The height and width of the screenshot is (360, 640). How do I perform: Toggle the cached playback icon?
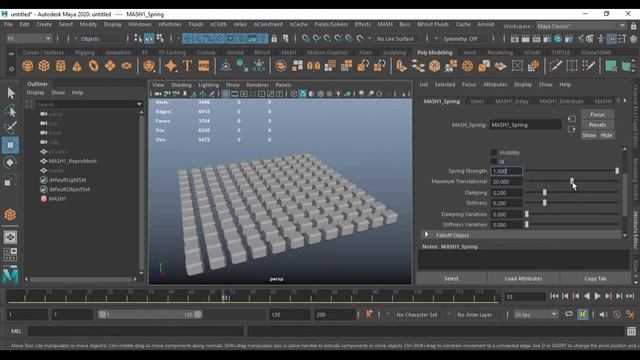(582, 314)
